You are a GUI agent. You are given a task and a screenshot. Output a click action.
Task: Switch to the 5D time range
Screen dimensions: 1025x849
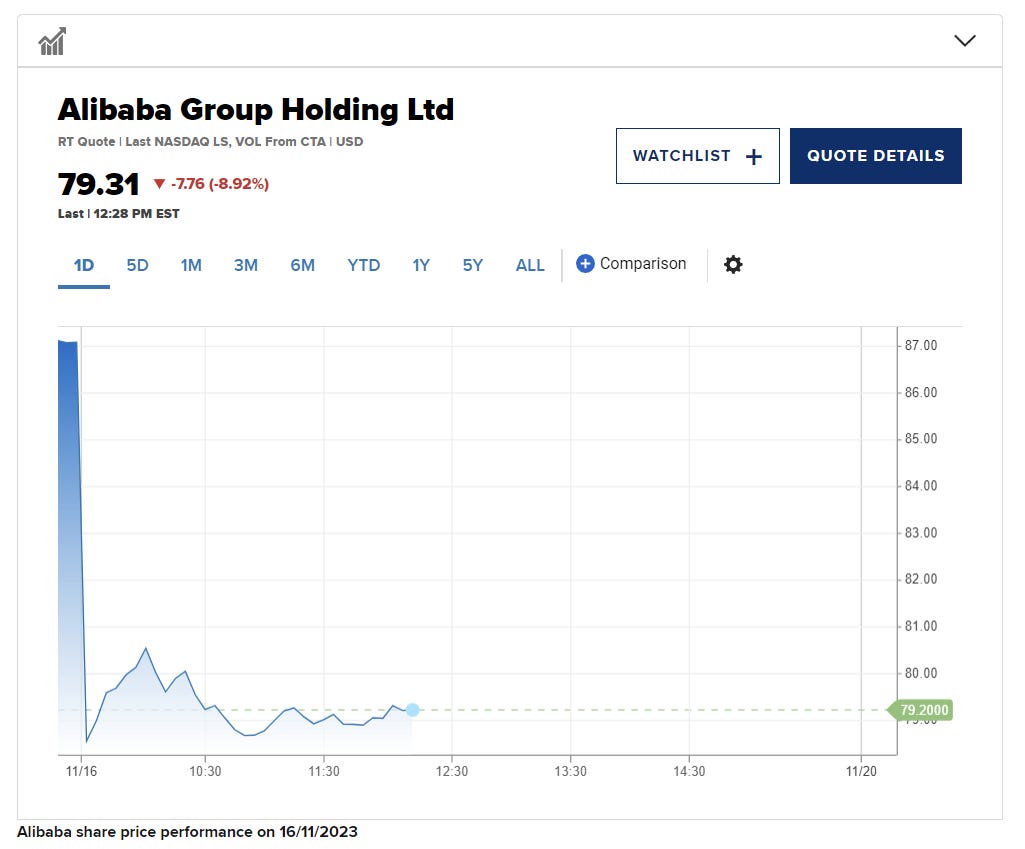coord(137,265)
